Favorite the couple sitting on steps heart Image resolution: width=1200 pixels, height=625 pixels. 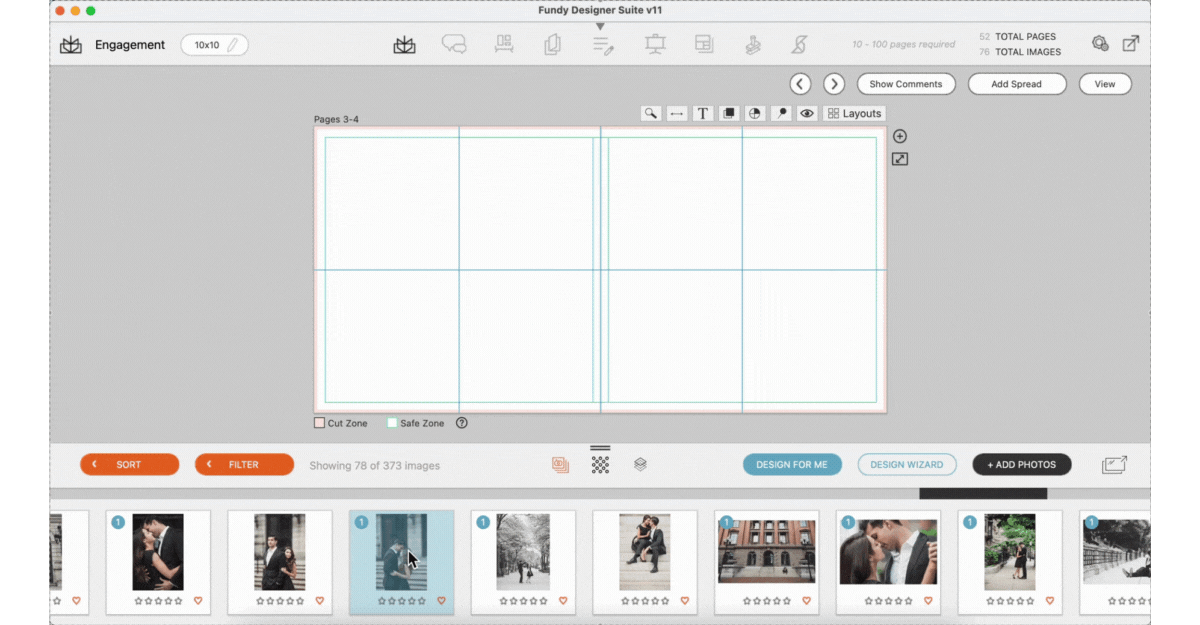(685, 601)
